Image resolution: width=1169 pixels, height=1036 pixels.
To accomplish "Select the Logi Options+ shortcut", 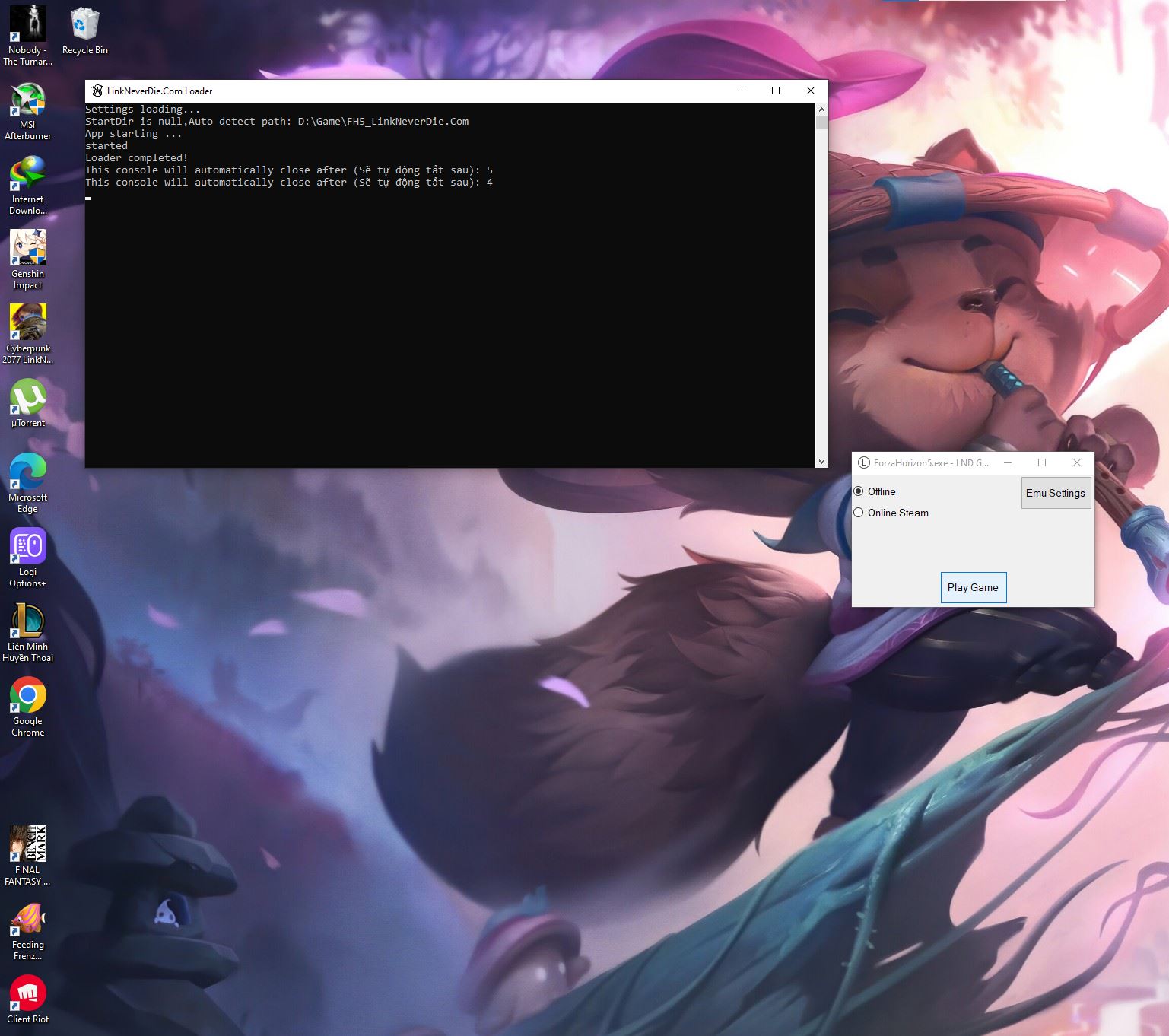I will click(x=27, y=546).
